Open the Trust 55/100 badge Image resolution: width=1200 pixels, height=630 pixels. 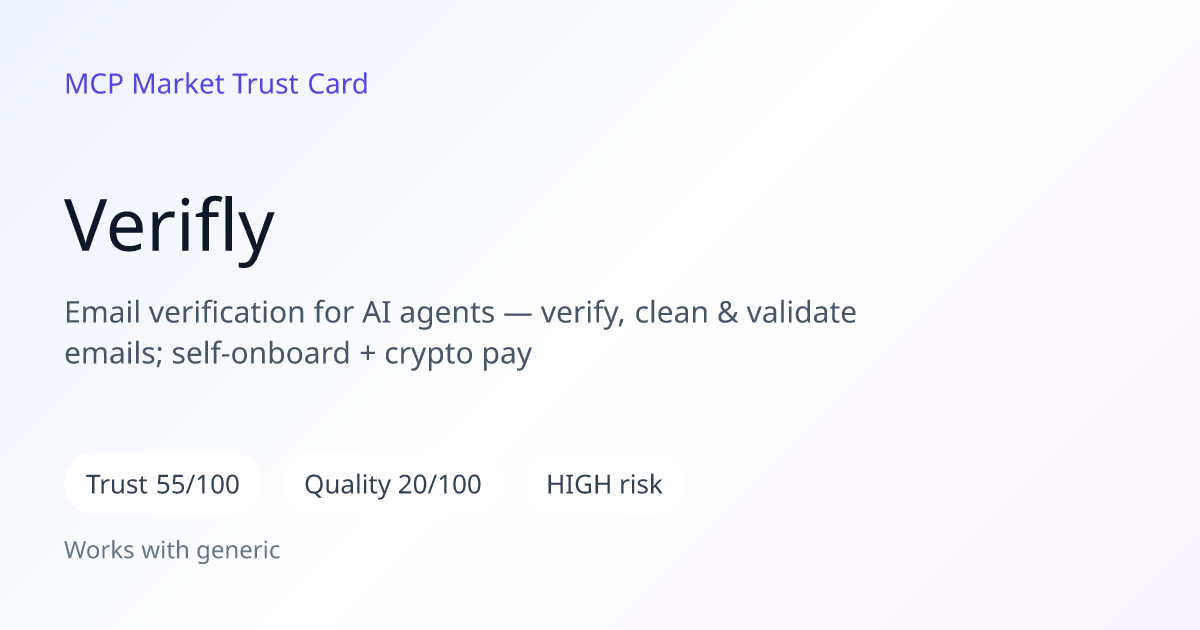coord(163,485)
